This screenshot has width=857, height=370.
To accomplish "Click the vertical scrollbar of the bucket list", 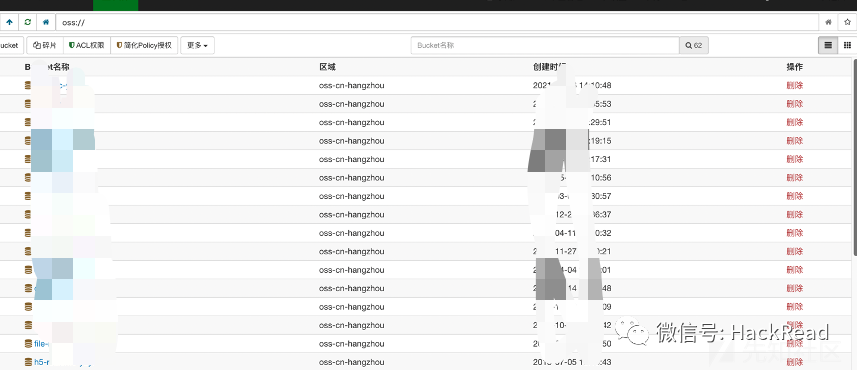I will point(854,158).
